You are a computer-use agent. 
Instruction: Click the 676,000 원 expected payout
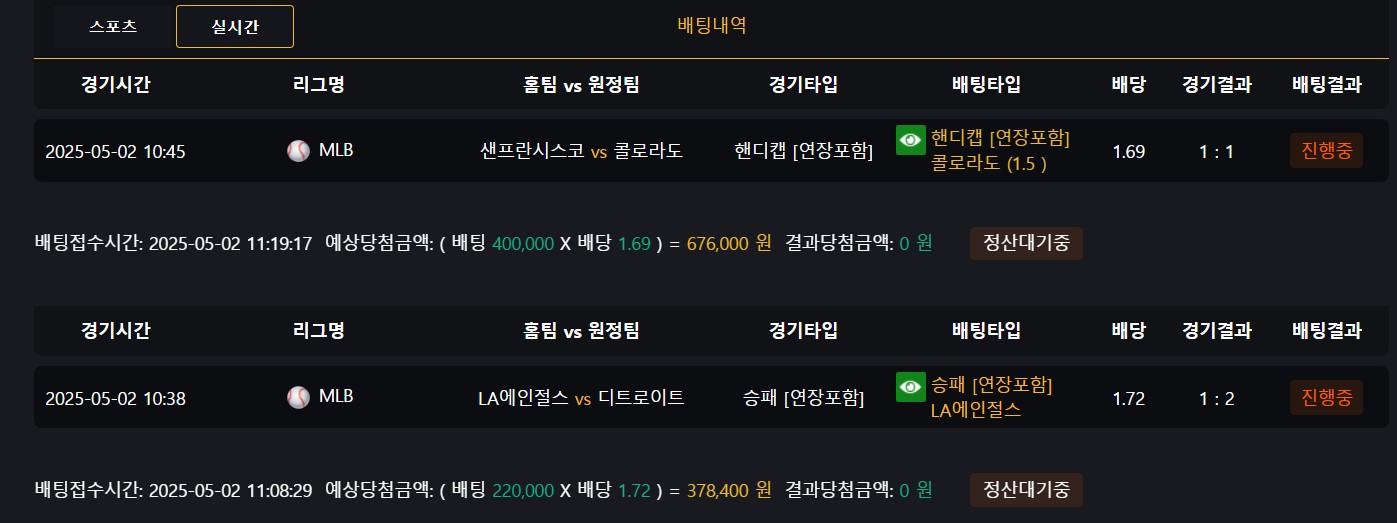[x=729, y=243]
